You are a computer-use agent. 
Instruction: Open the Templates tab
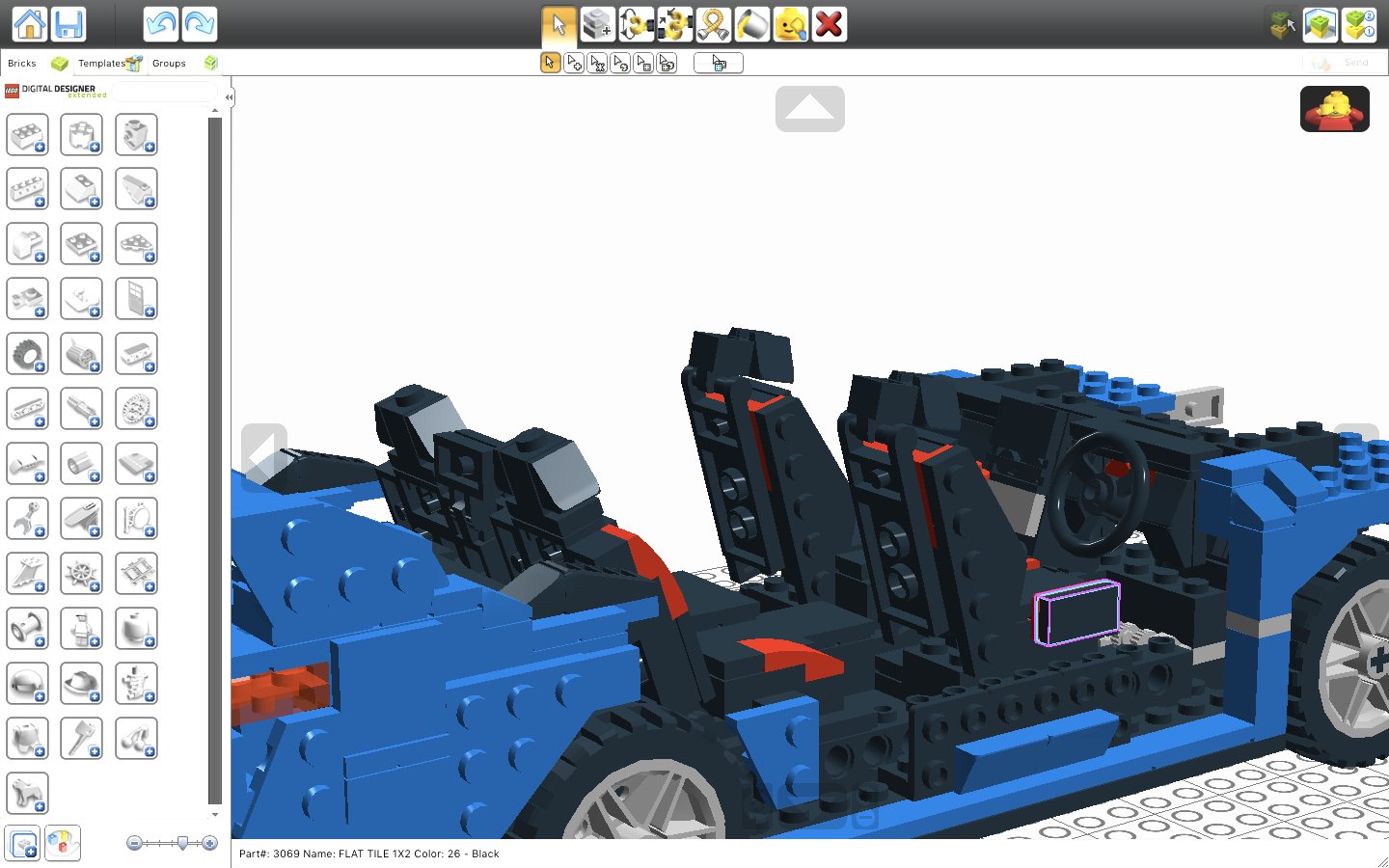(110, 63)
